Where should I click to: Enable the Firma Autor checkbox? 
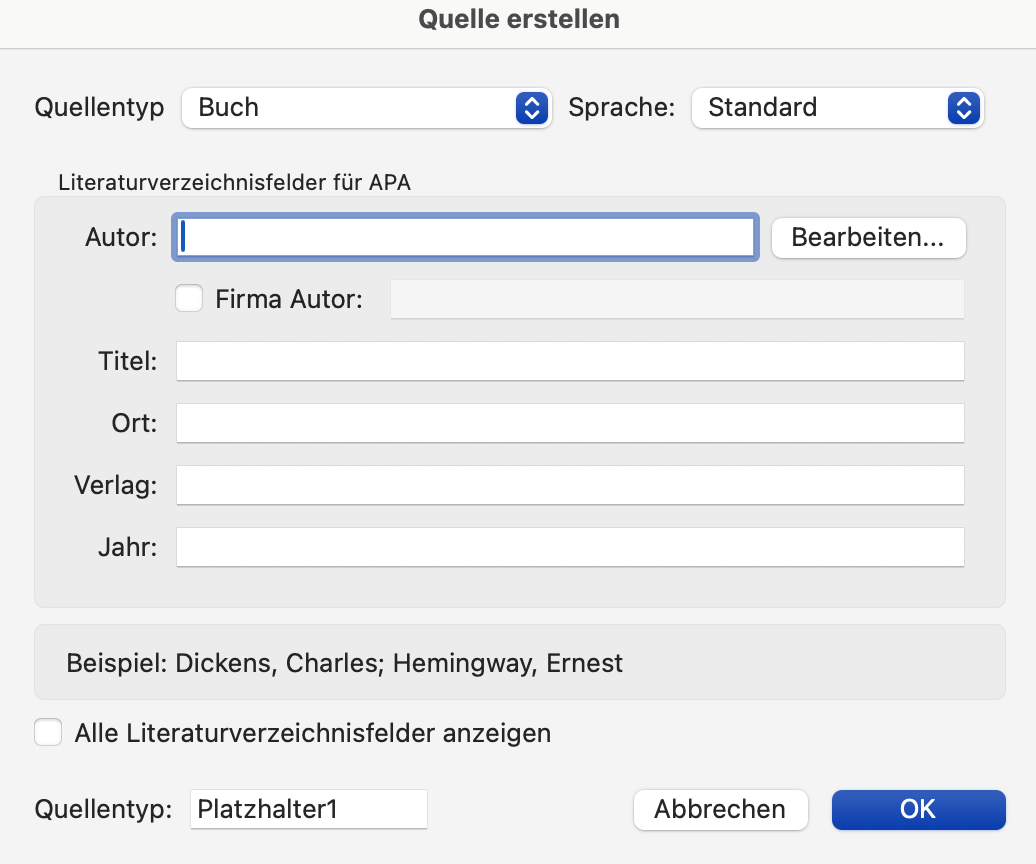coord(189,298)
